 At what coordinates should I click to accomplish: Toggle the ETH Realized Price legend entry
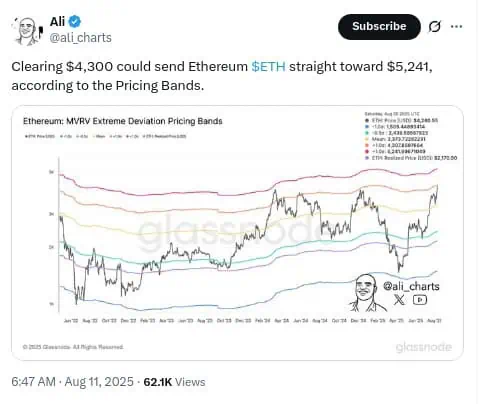(164, 136)
